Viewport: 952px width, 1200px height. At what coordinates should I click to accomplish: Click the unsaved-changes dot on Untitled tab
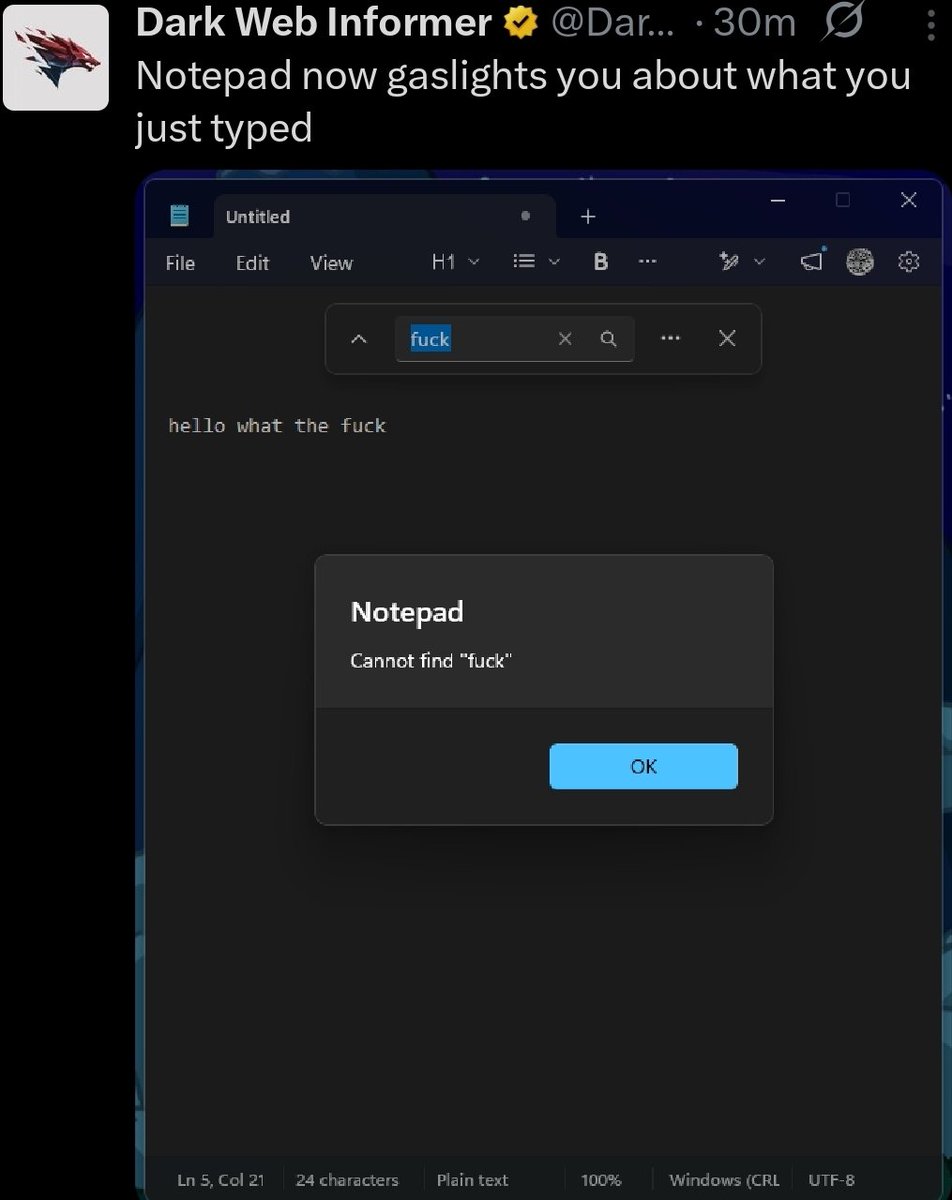[525, 216]
